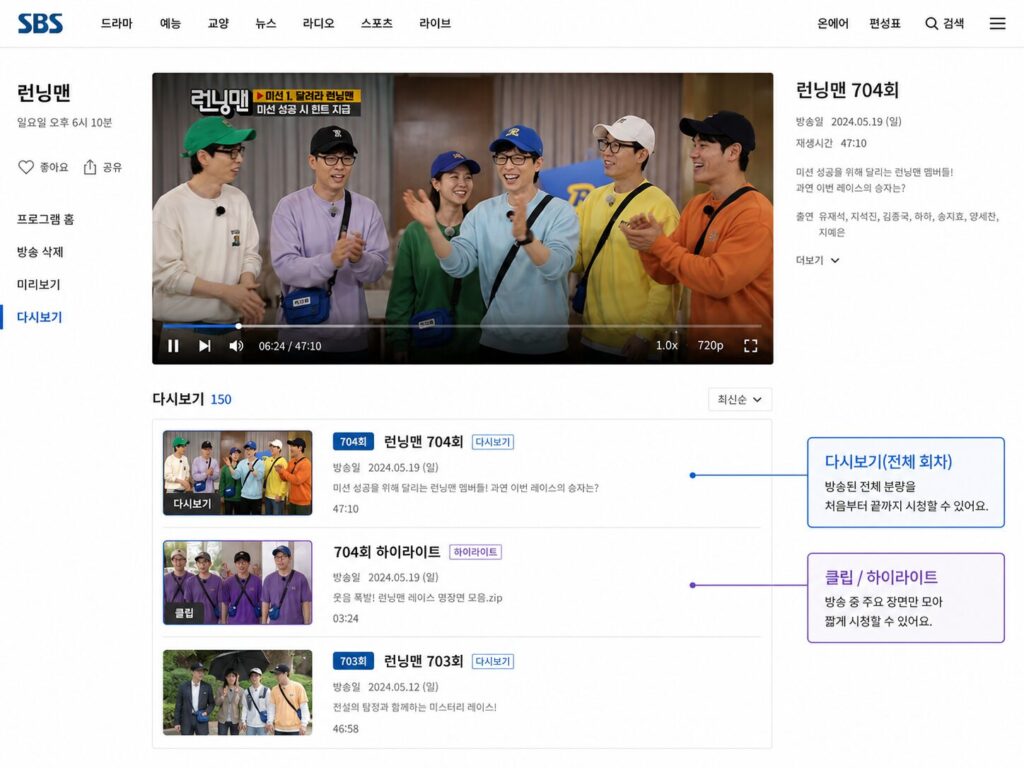The image size is (1024, 768).
Task: Expand 더보기 episode details
Action: pyautogui.click(x=817, y=260)
